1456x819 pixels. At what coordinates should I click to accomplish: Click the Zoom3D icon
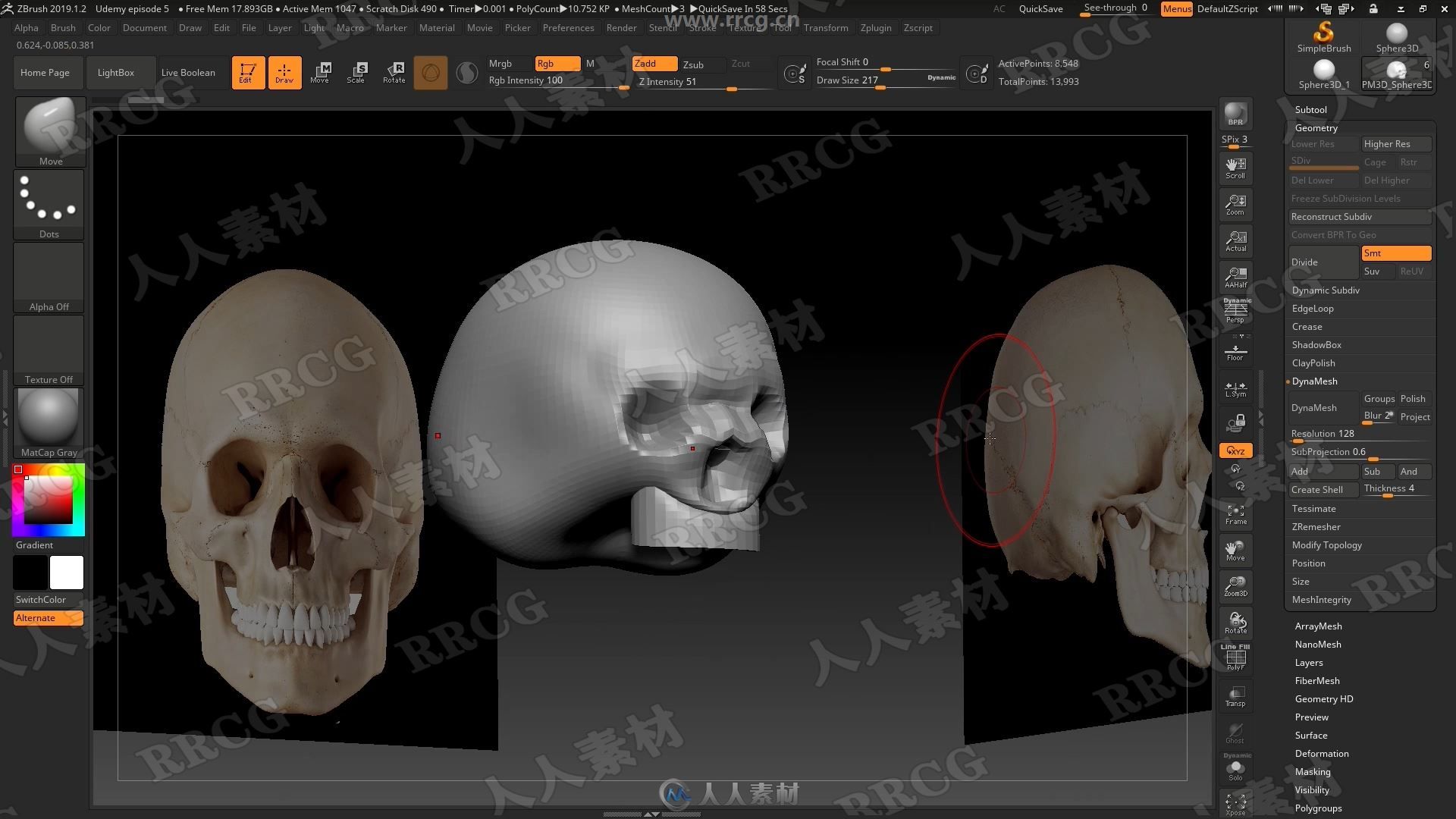coord(1235,586)
